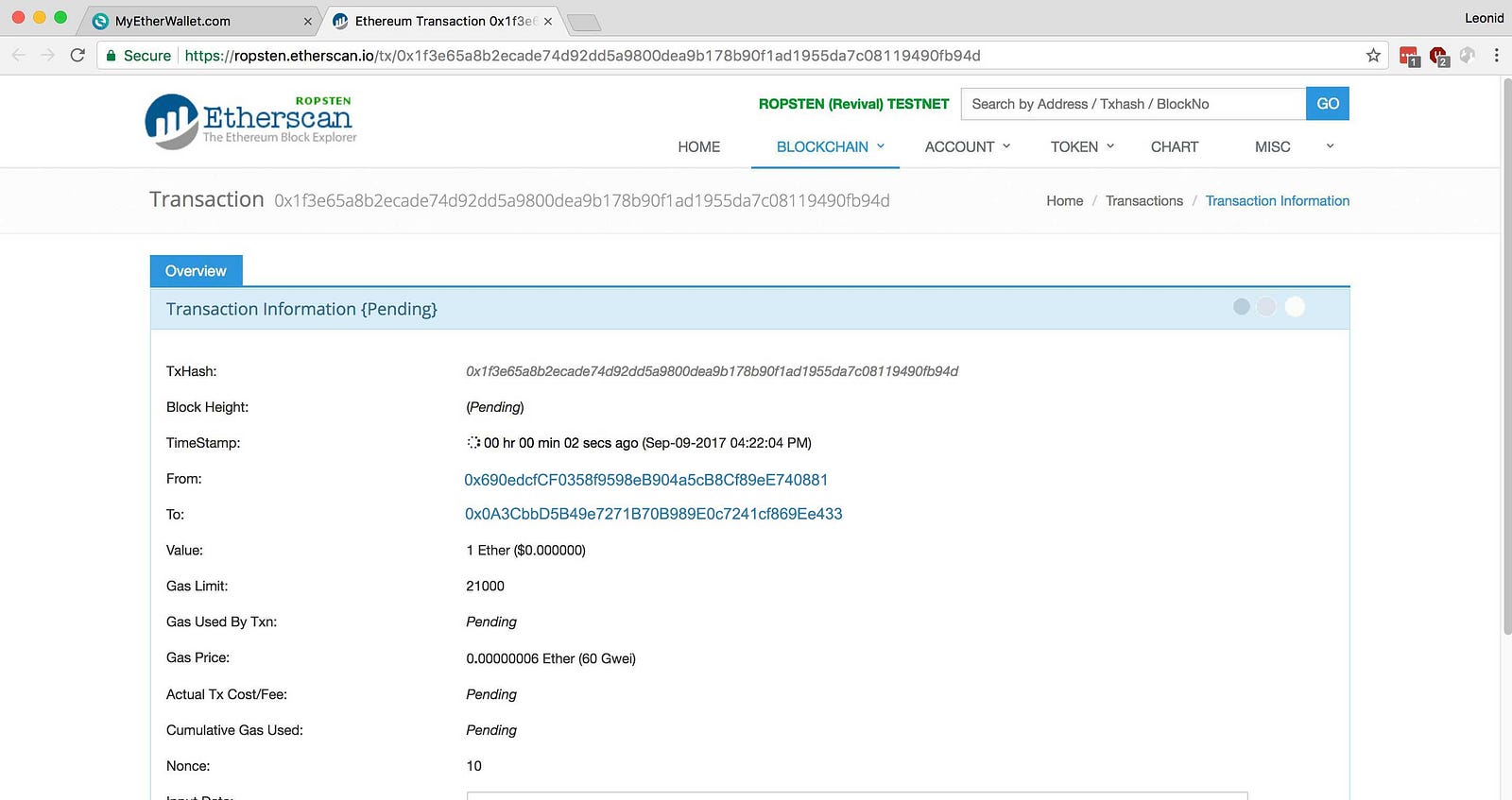Expand the TOKEN dropdown menu
The image size is (1512, 800).
pos(1083,146)
